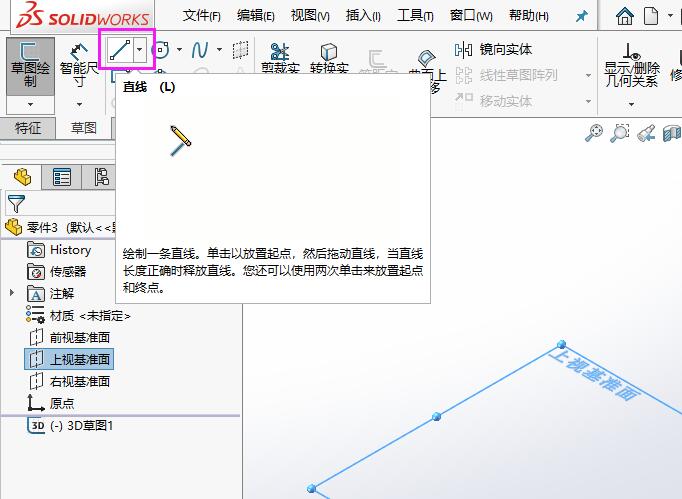
Task: Open the Spline tool dropdown arrow
Action: tap(219, 50)
